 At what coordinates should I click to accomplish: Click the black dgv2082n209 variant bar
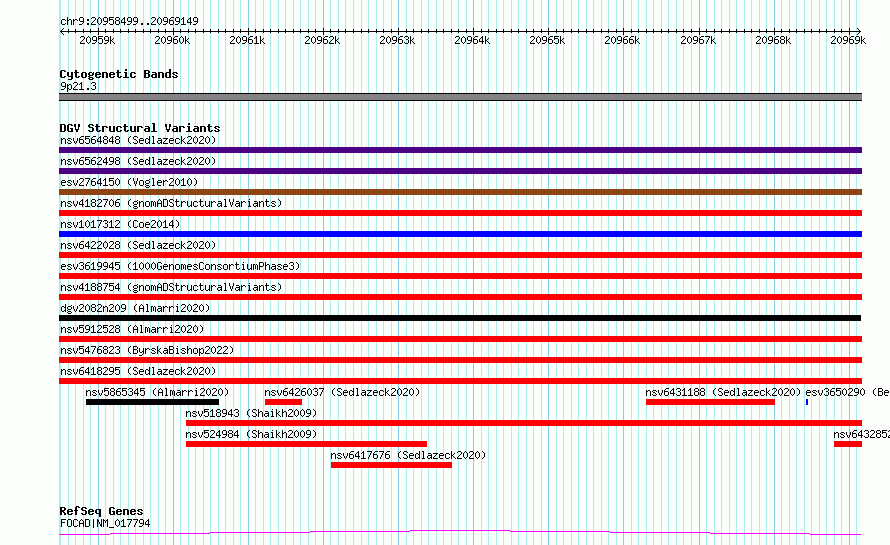point(460,318)
